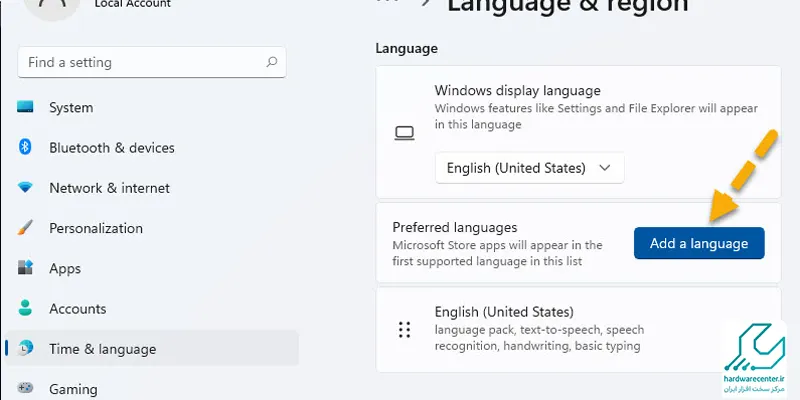Click the chevron in English (United States) dropdown
The image size is (800, 400).
[605, 168]
